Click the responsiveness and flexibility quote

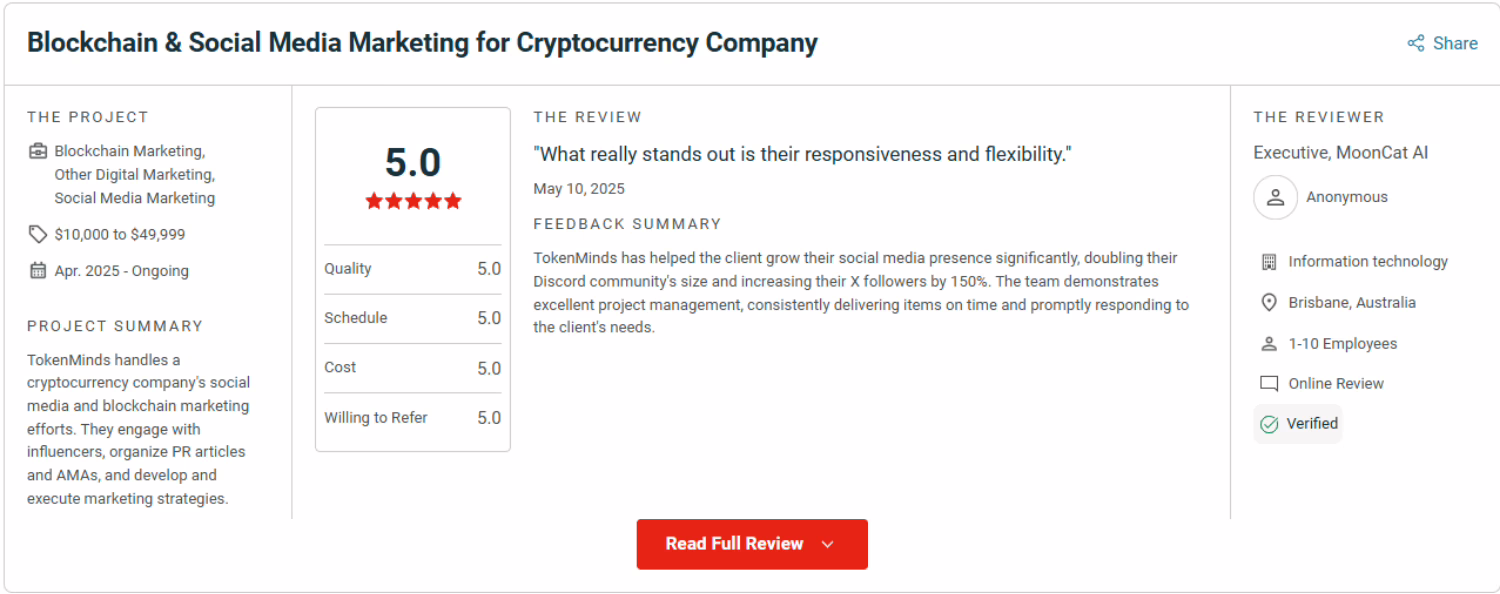(x=802, y=154)
